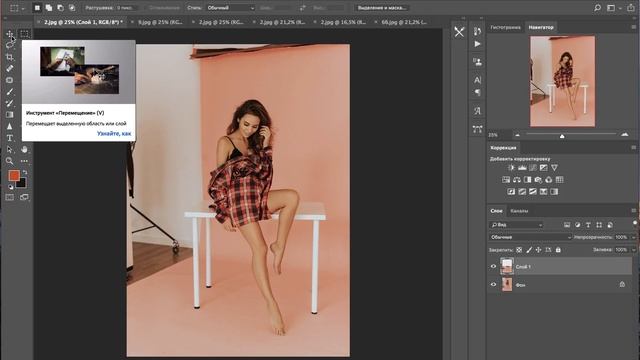Add an Exposure adjustment
The width and height of the screenshot is (640, 360).
(x=543, y=167)
